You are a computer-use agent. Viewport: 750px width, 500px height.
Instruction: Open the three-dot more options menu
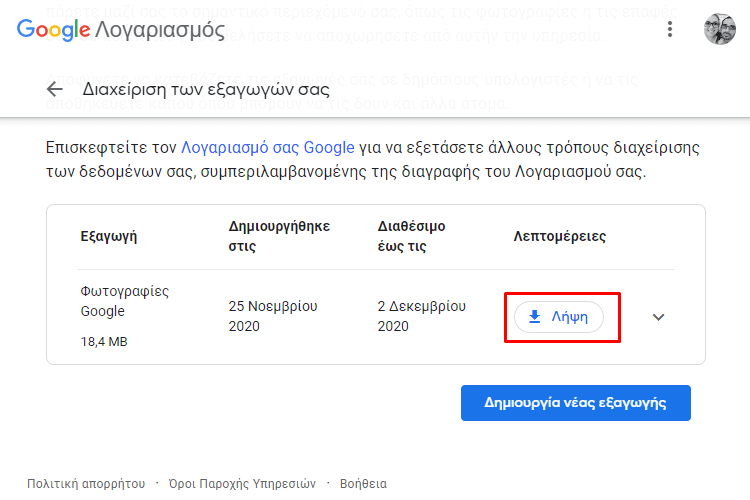point(670,30)
